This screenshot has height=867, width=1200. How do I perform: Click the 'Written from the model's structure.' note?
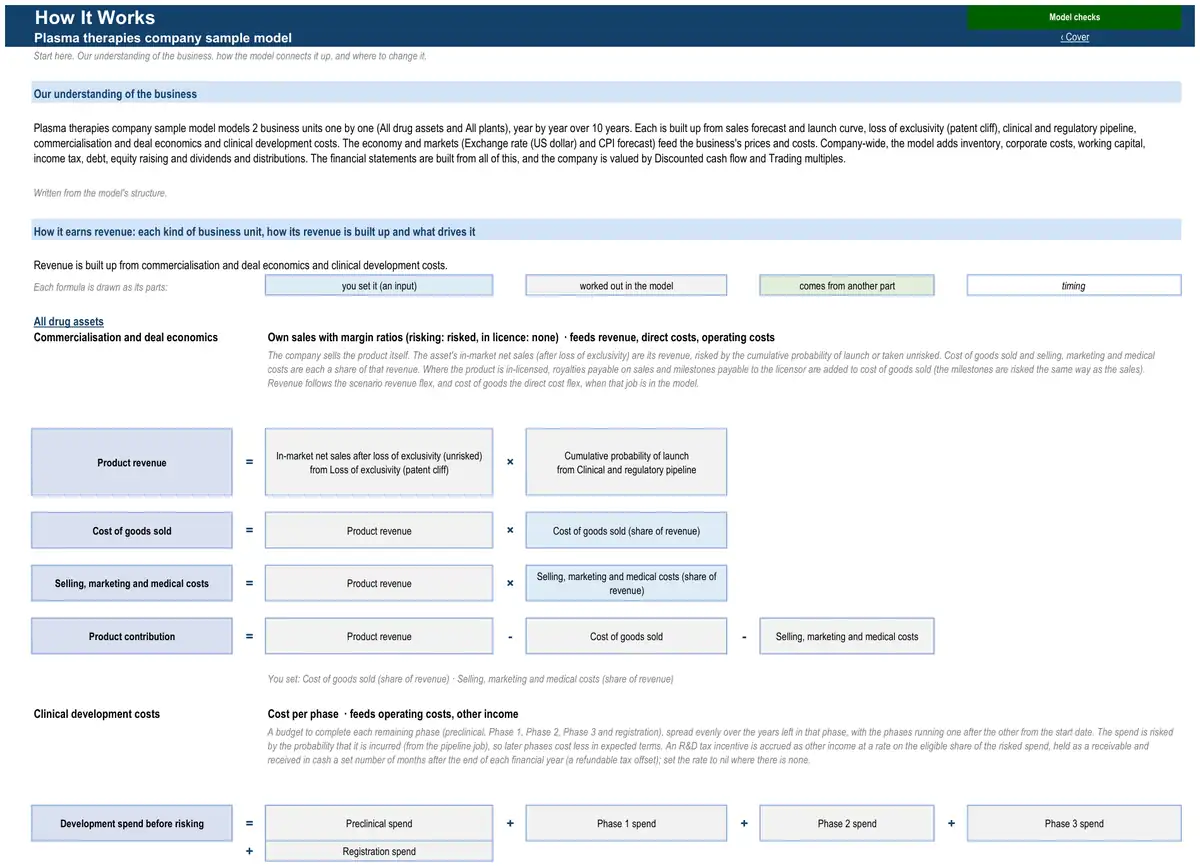click(x=100, y=193)
